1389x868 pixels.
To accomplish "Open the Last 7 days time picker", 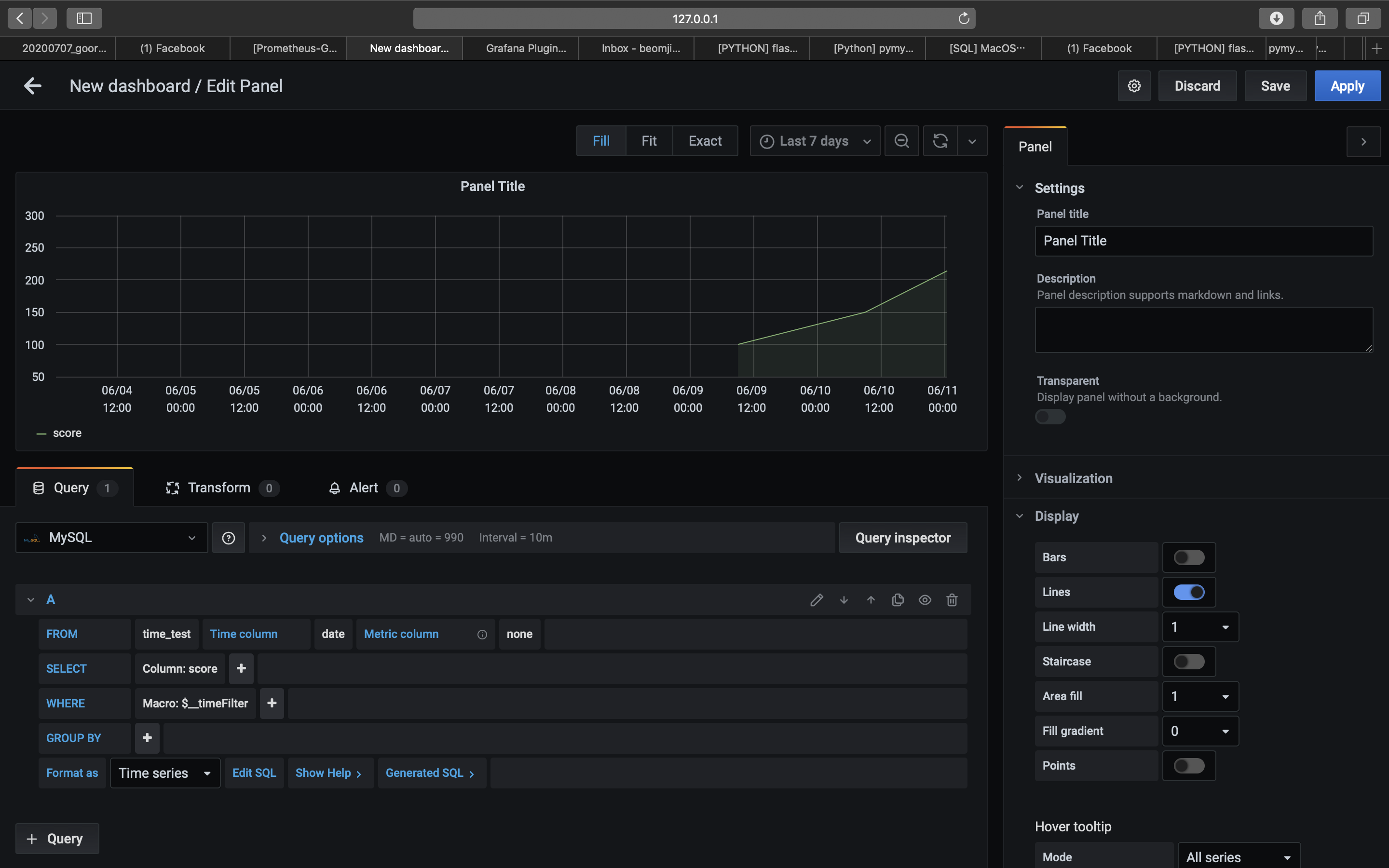I will point(815,141).
